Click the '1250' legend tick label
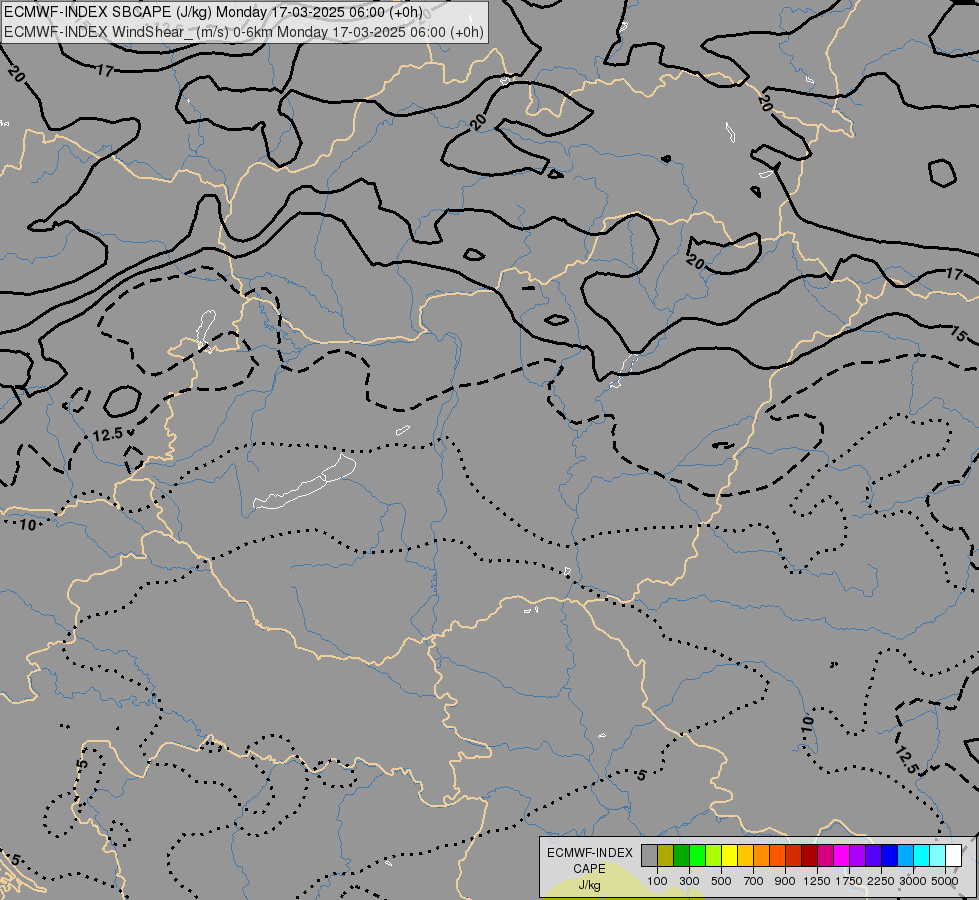The width and height of the screenshot is (979, 900). click(817, 881)
